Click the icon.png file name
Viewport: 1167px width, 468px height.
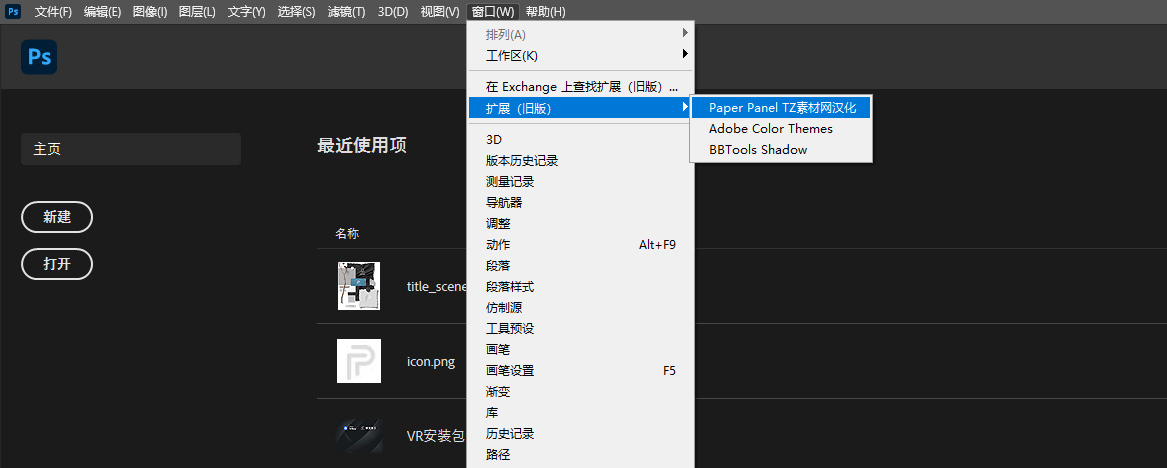coord(431,362)
